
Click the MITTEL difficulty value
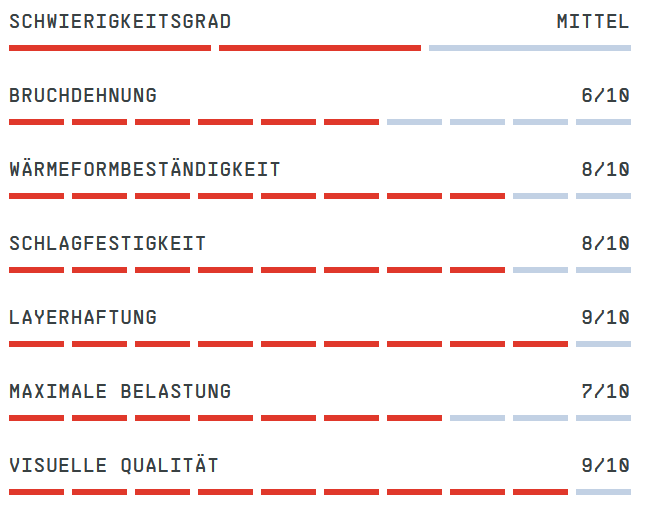click(x=593, y=22)
